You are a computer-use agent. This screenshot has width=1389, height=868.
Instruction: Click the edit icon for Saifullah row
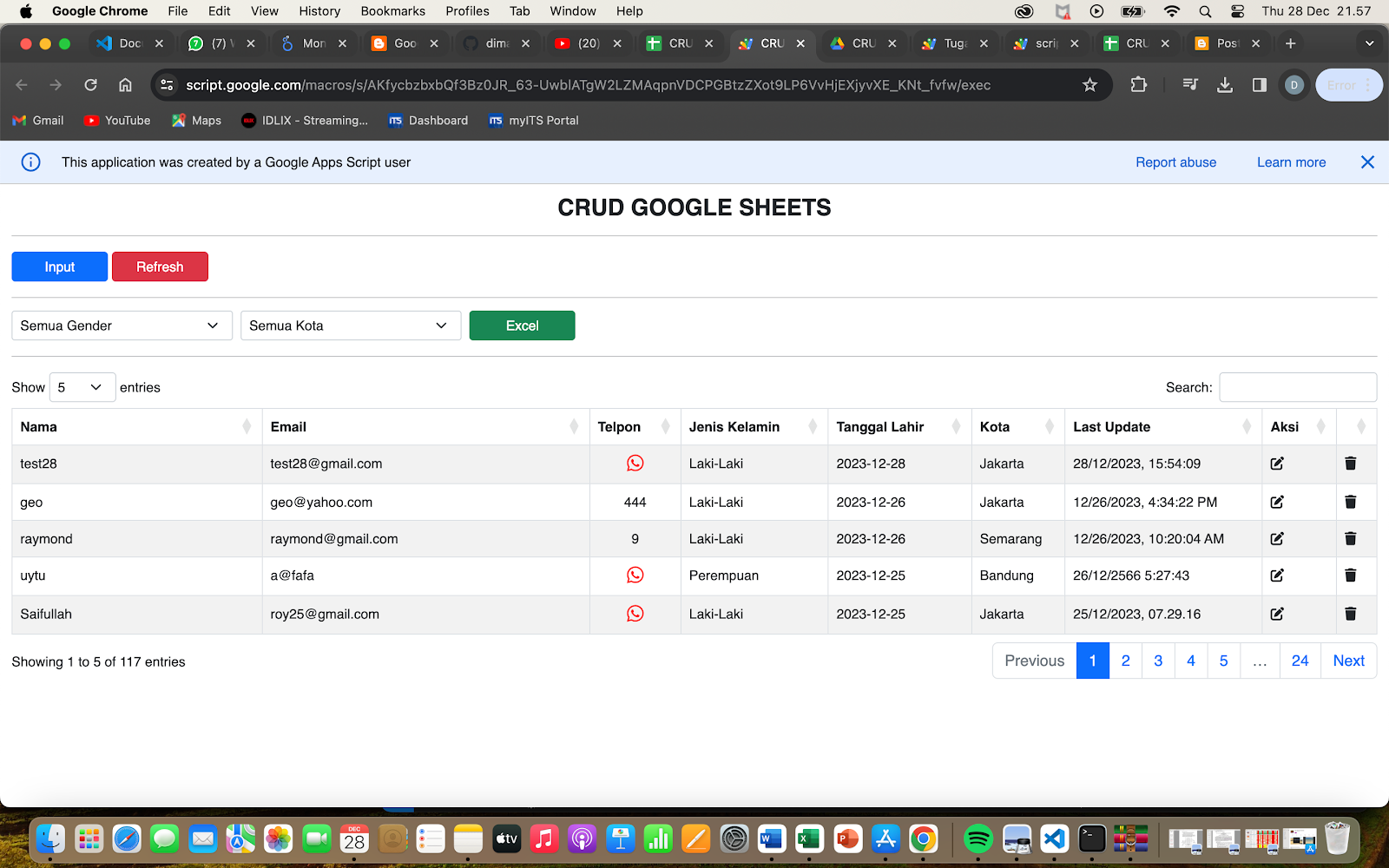point(1277,614)
